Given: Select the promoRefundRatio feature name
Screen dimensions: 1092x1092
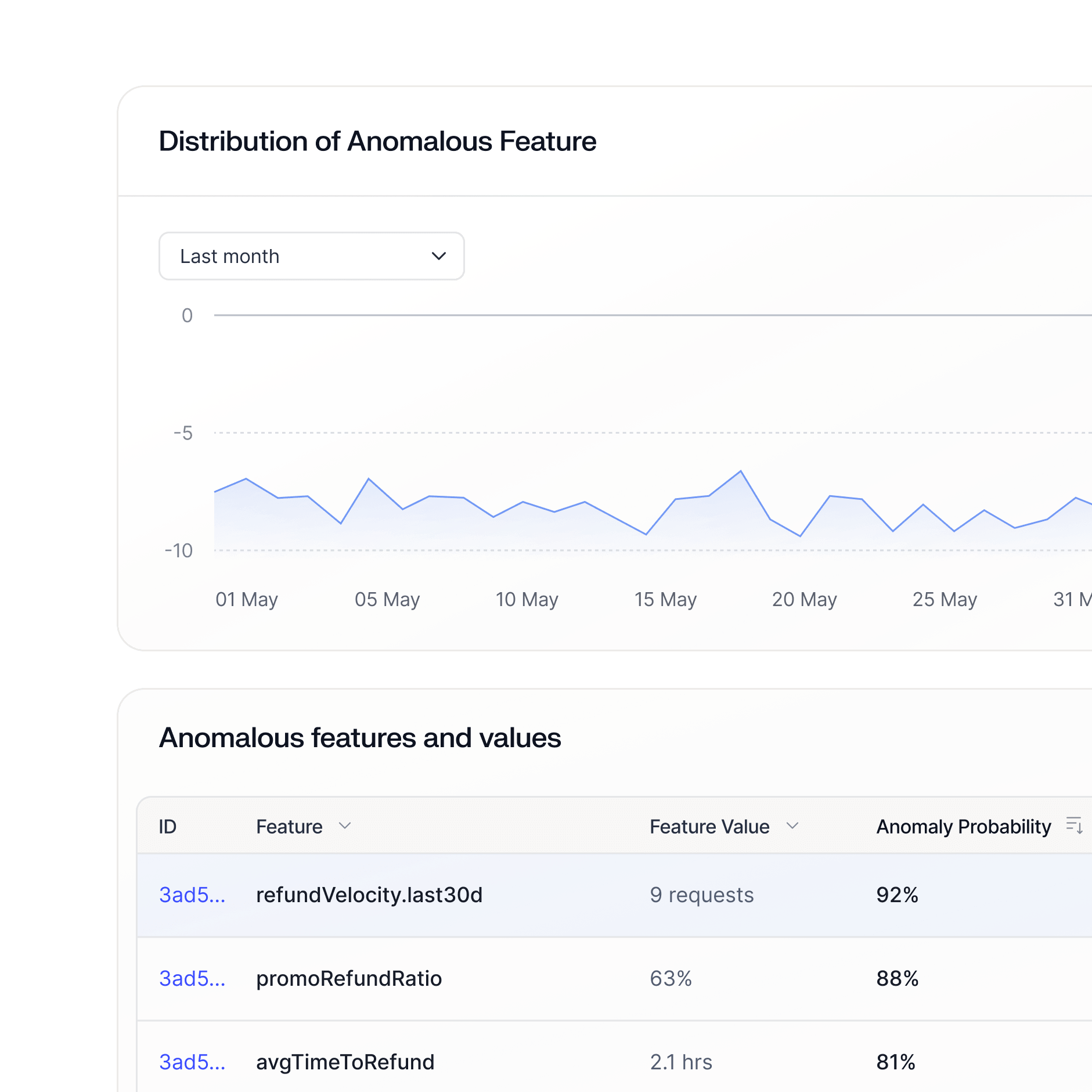Looking at the screenshot, I should pyautogui.click(x=349, y=978).
